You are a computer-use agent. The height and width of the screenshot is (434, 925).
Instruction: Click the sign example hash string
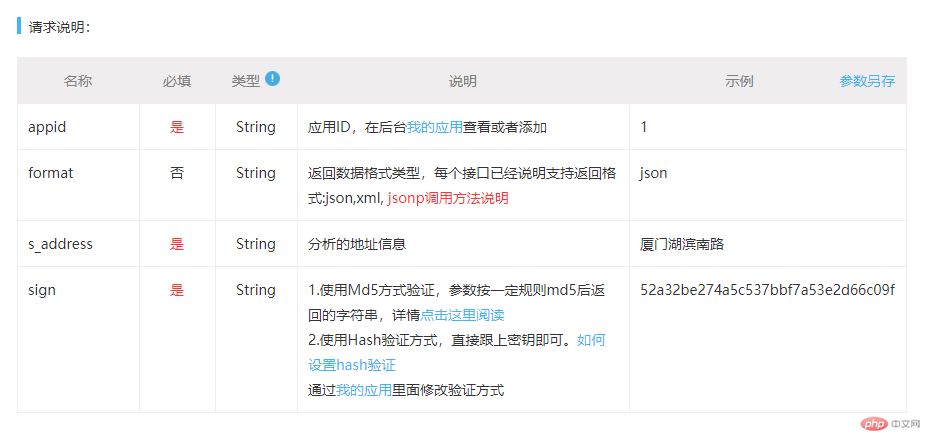(x=767, y=290)
